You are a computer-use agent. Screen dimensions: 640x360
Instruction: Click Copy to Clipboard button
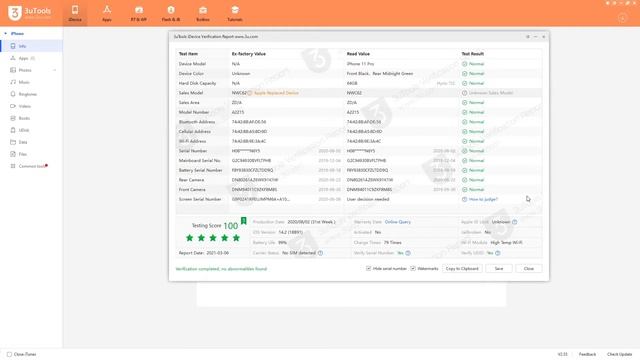(462, 269)
